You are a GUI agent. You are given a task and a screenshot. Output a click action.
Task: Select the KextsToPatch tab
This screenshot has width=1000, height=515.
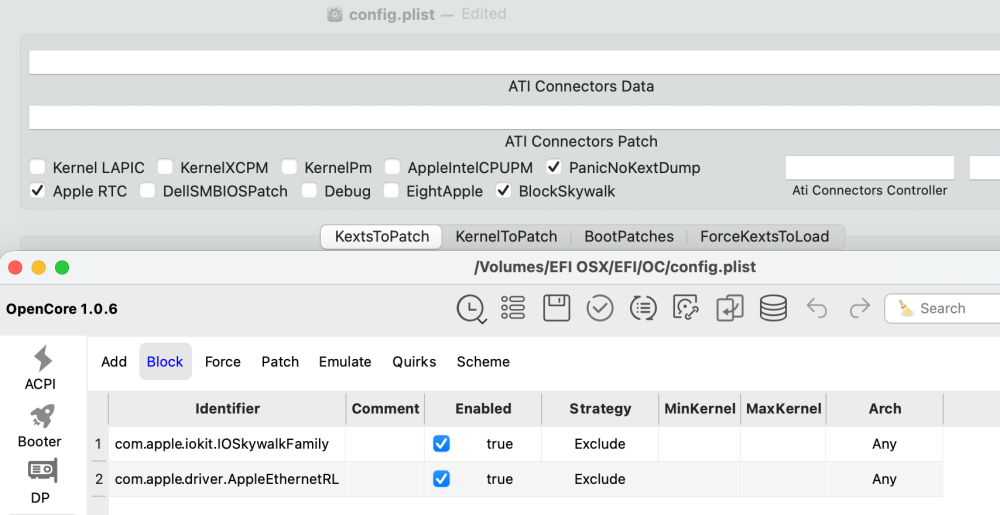tap(381, 236)
